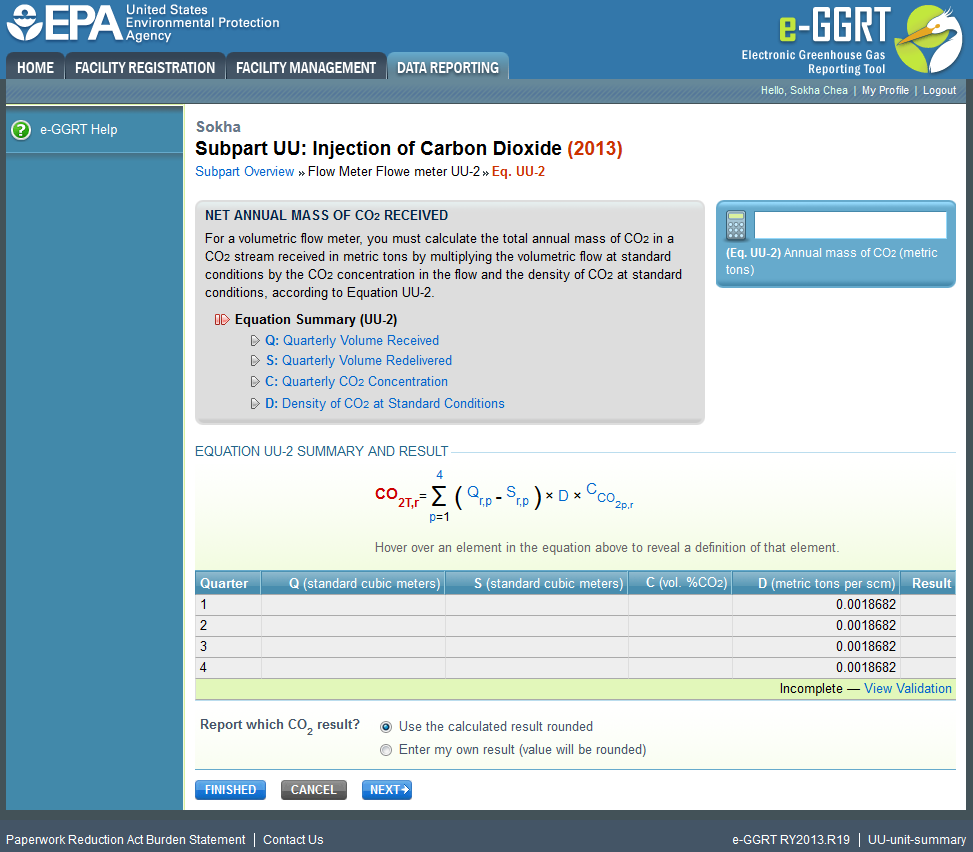Open S: Quarterly Volume Redelivered link
This screenshot has width=973, height=852.
point(359,361)
